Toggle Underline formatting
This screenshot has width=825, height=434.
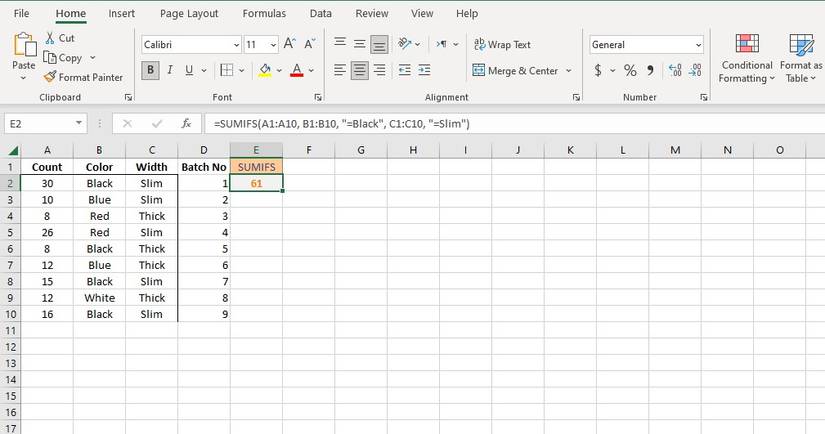tap(189, 70)
